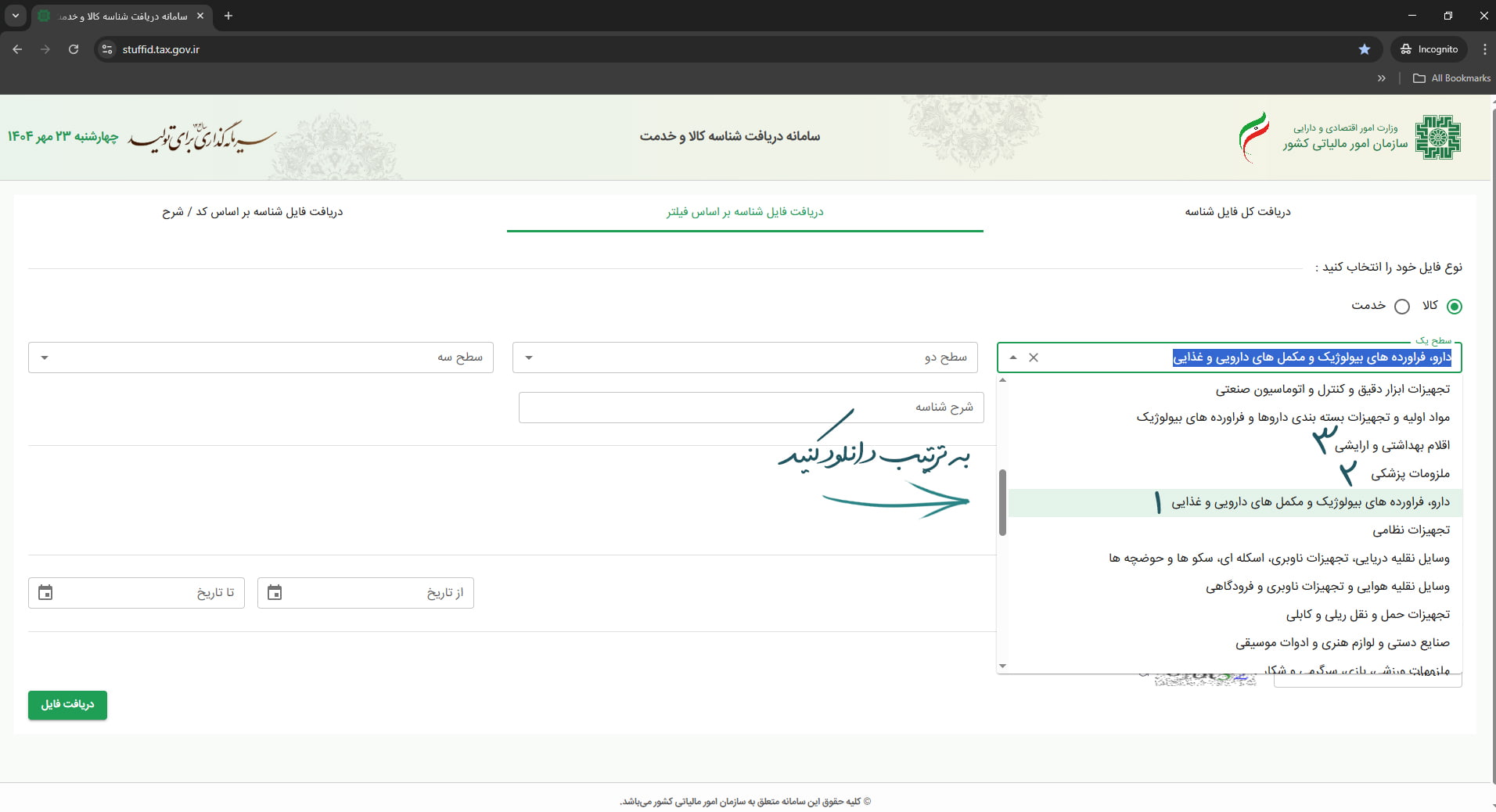Expand the سطح سه dropdown

[45, 357]
